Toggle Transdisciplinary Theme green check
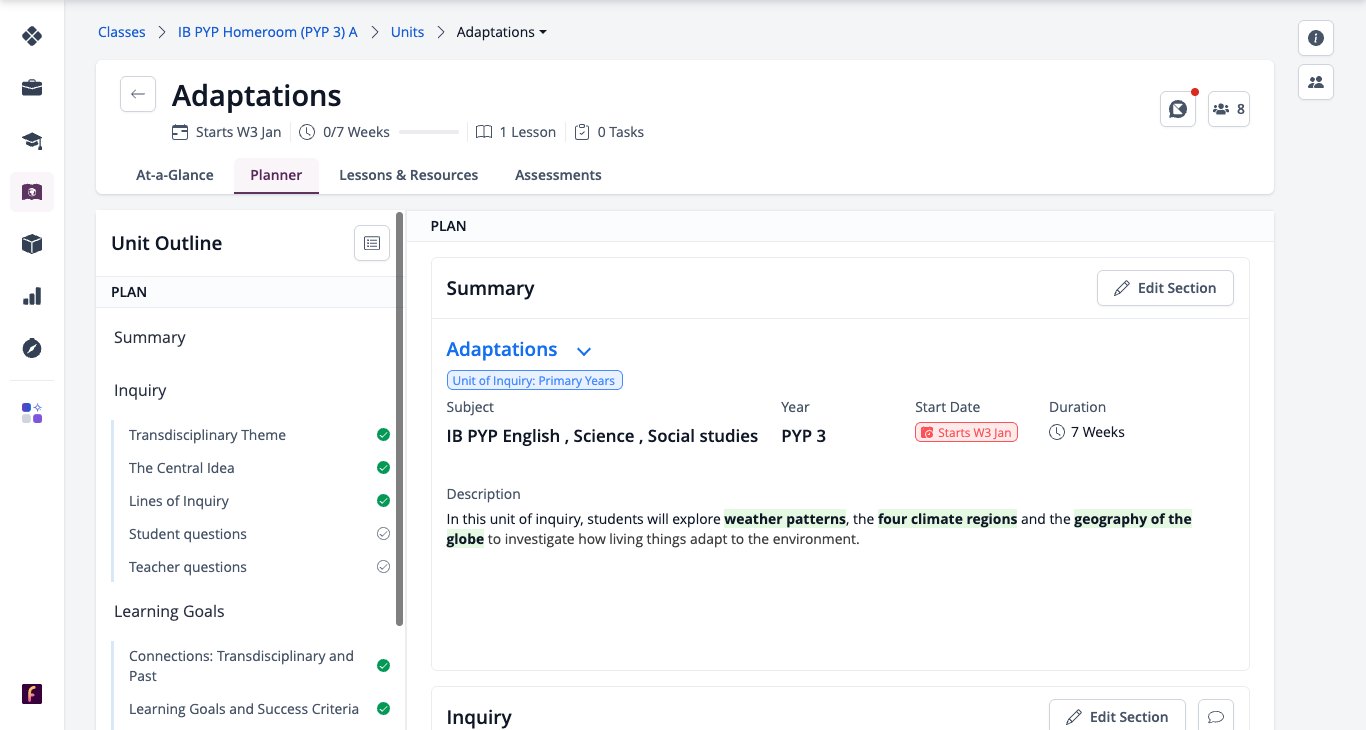The width and height of the screenshot is (1366, 730). tap(383, 435)
